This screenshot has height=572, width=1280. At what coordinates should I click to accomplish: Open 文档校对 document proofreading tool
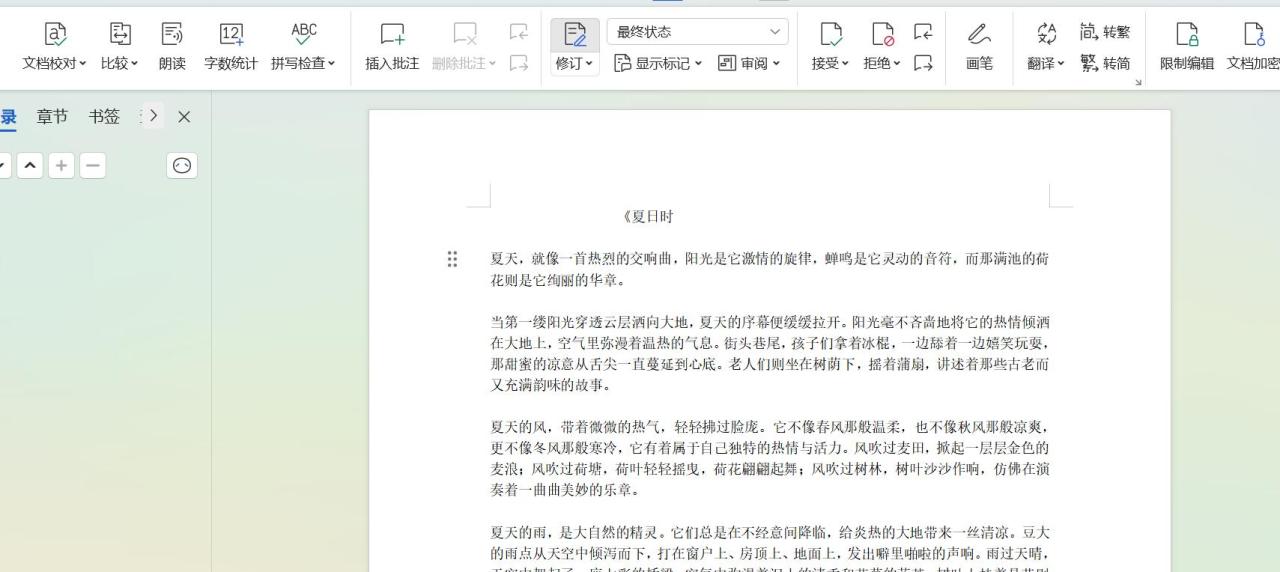(54, 47)
